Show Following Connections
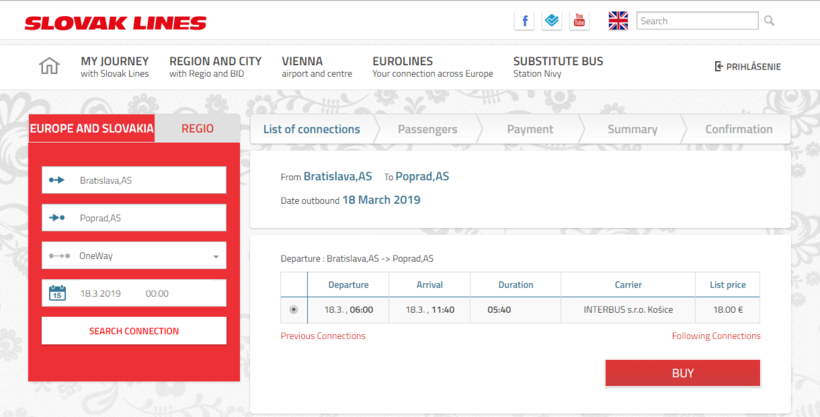Viewport: 820px width, 417px height. (x=715, y=336)
